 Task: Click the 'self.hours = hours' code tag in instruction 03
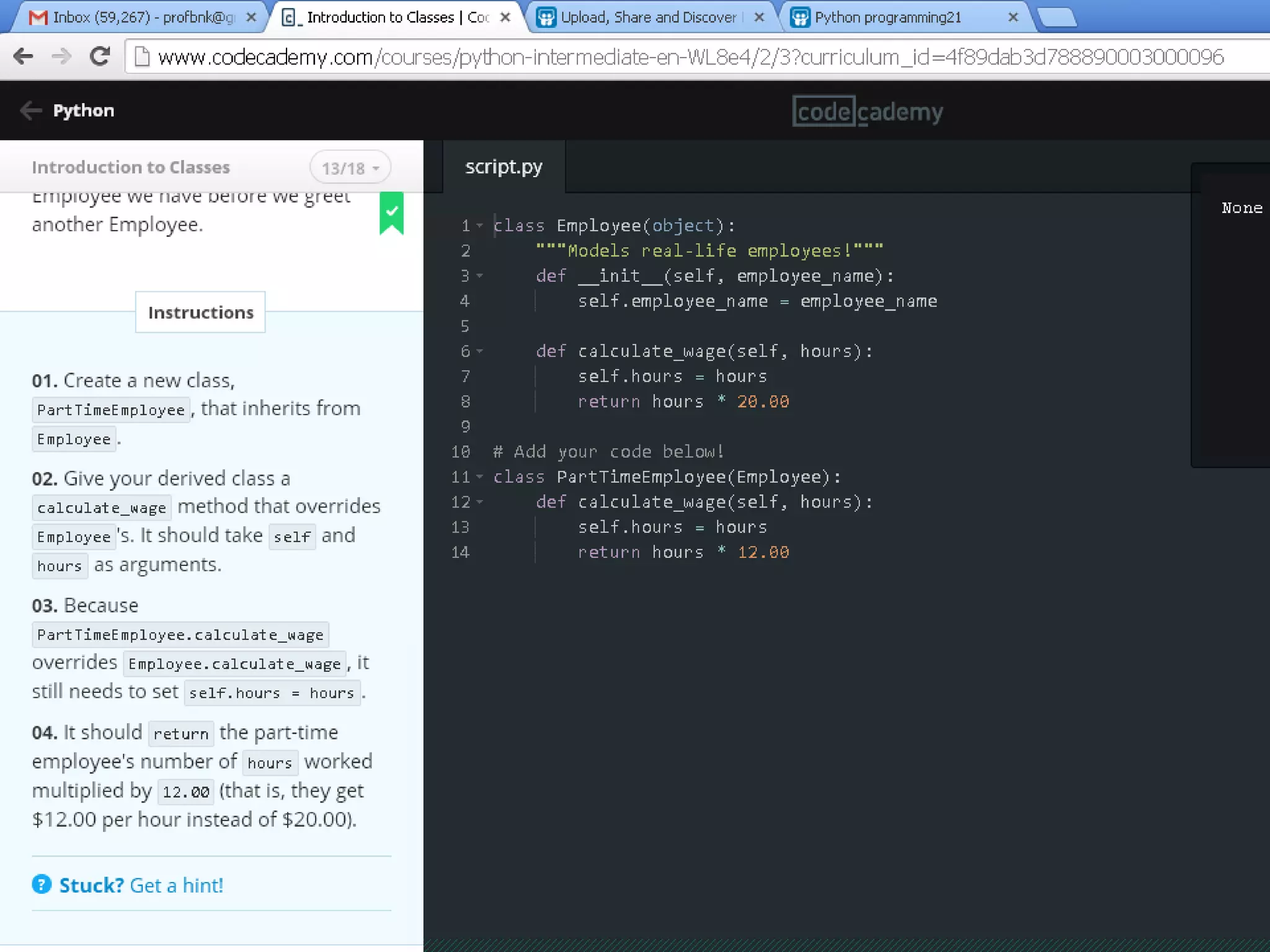[272, 692]
